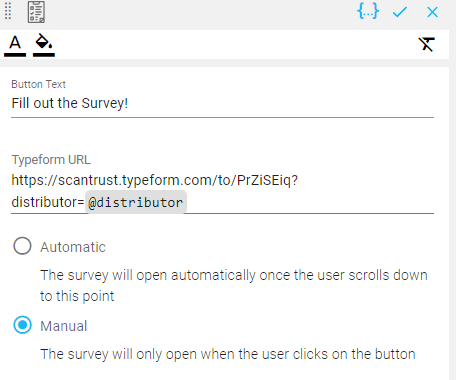Open the curly braces variable inserter
Screen dimensions: 458x380
point(368,11)
